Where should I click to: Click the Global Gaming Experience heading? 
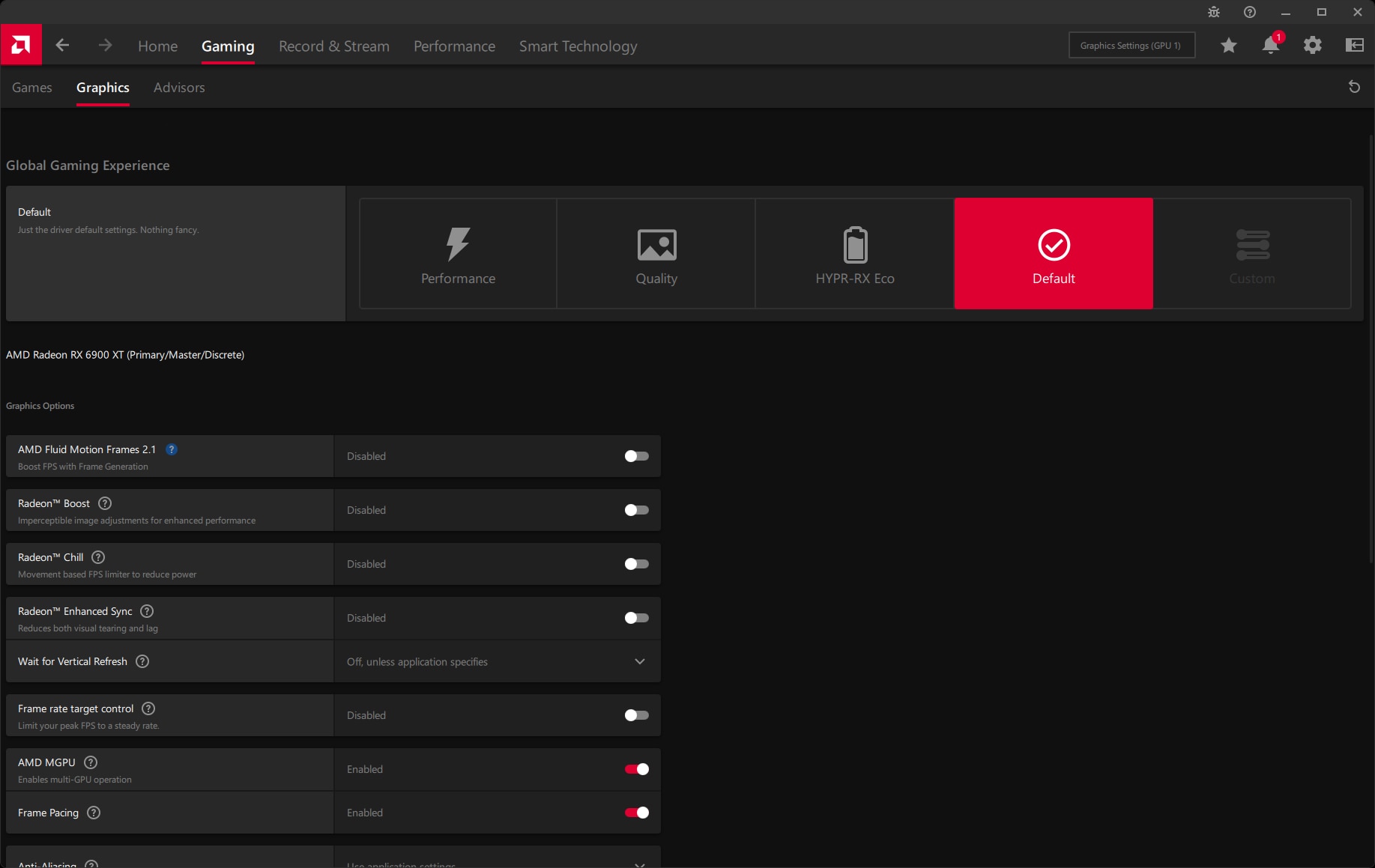click(x=88, y=166)
